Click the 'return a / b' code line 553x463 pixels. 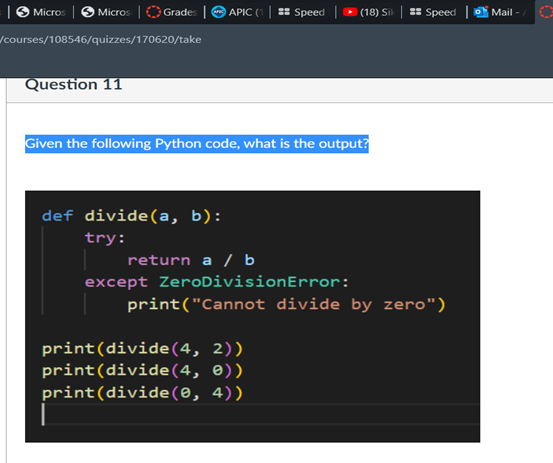click(191, 260)
